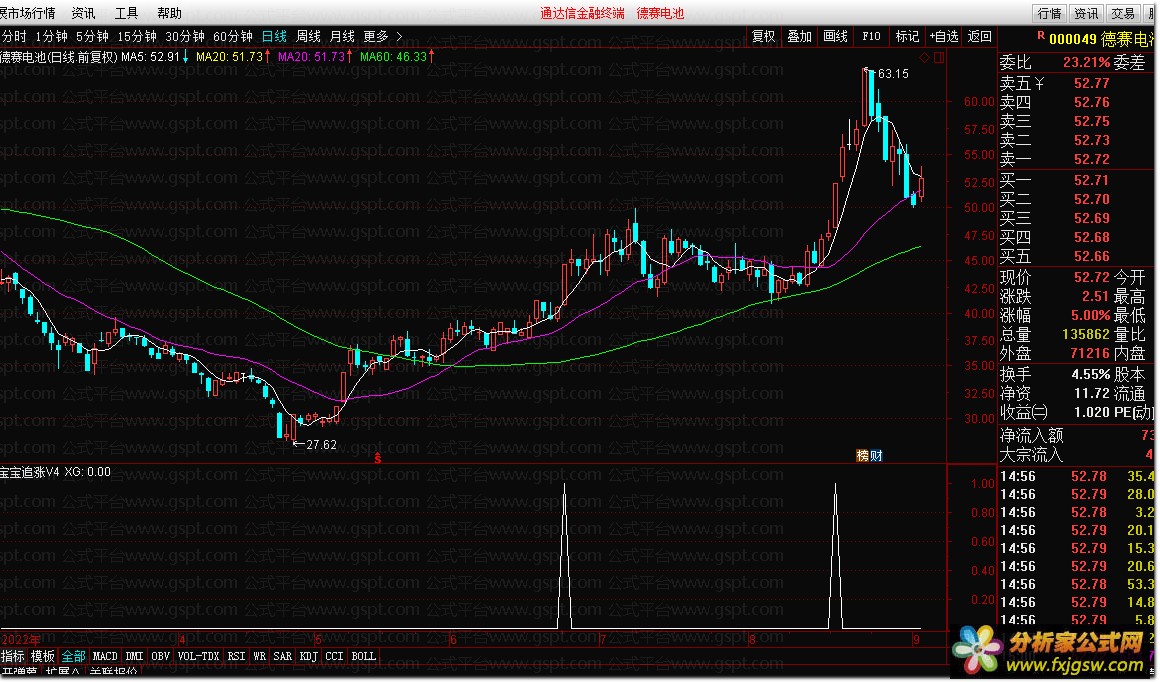Switch to 分时 intraday view
This screenshot has height=682, width=1160.
[x=14, y=36]
